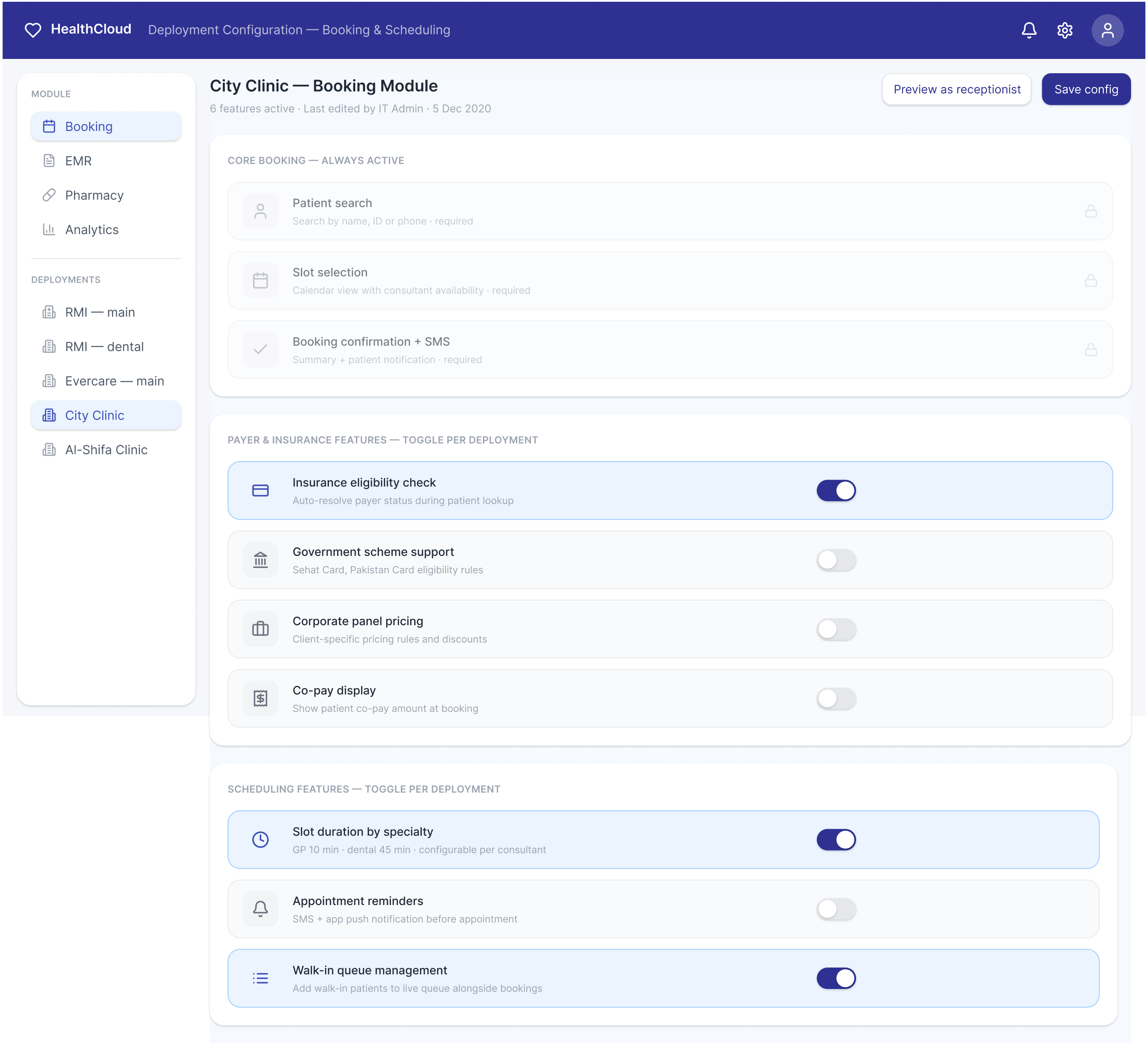Image resolution: width=1148 pixels, height=1043 pixels.
Task: Click Deployment Configuration header subtitle
Action: pyautogui.click(x=299, y=29)
